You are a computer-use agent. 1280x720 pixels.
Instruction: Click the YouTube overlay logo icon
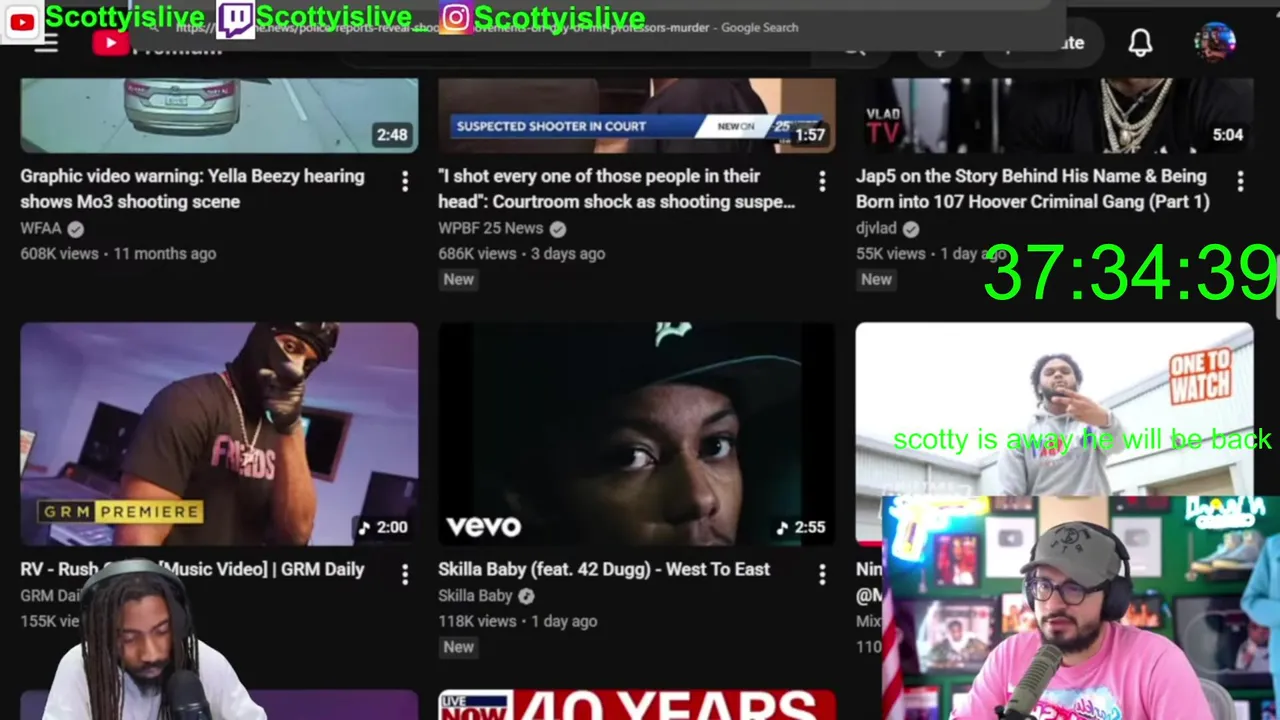[22, 20]
